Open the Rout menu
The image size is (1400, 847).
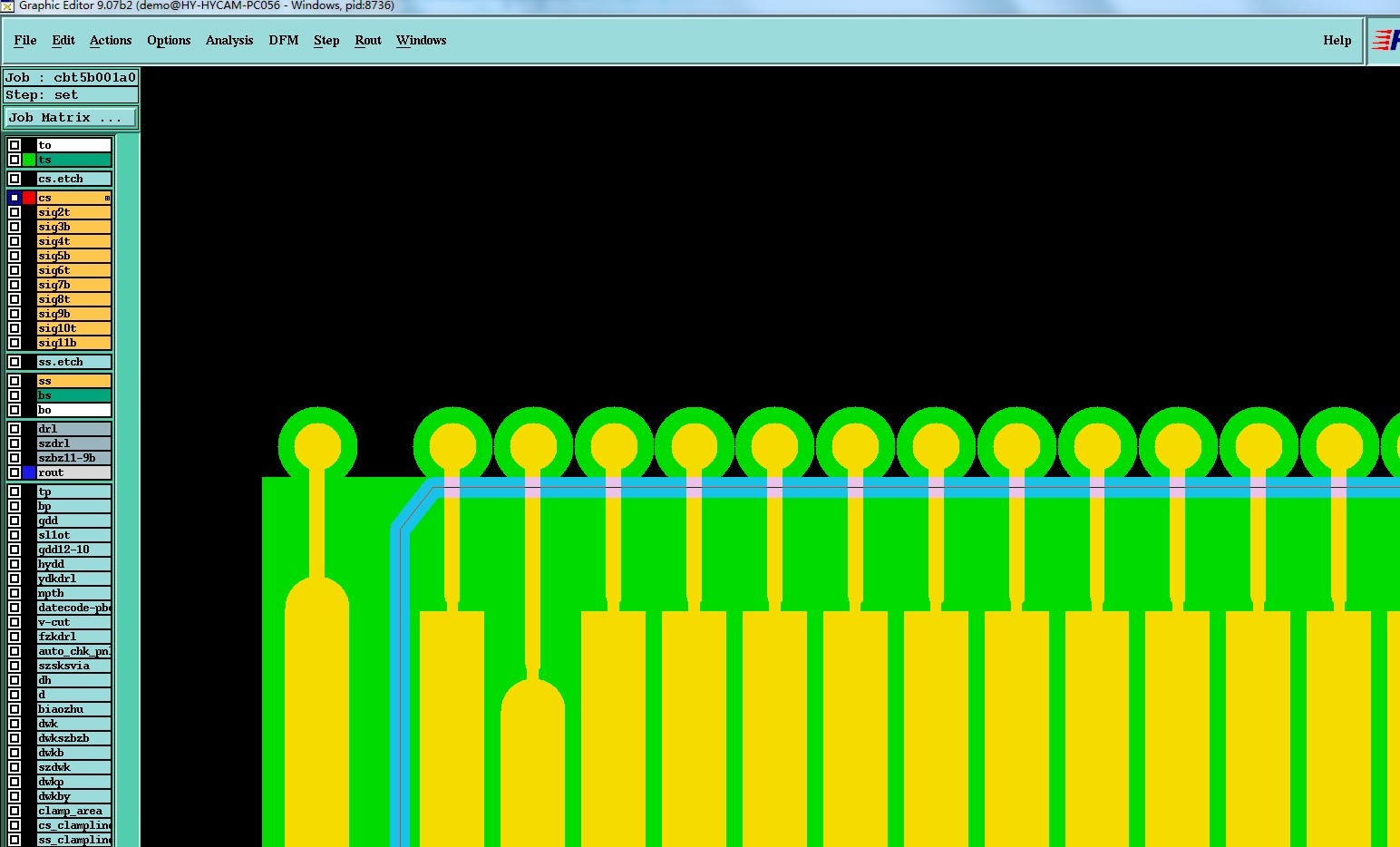(x=368, y=41)
